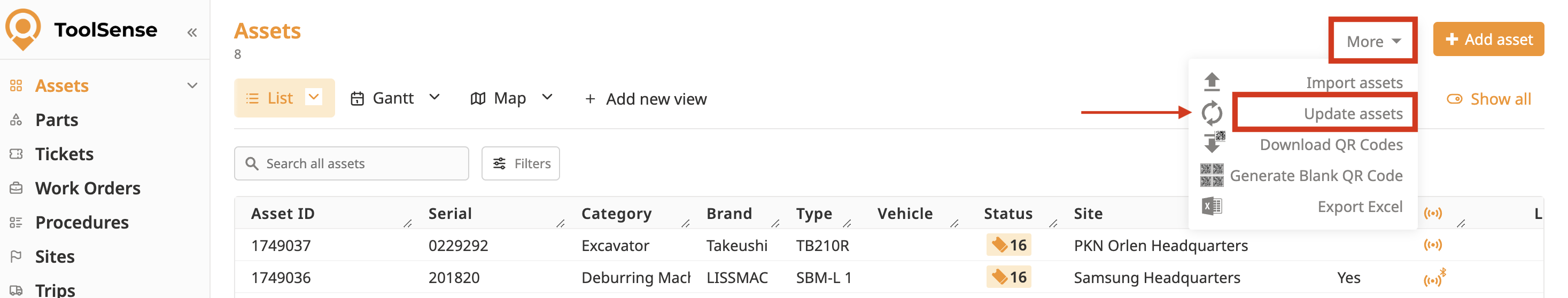Expand the Assets sidebar chevron

pos(192,86)
